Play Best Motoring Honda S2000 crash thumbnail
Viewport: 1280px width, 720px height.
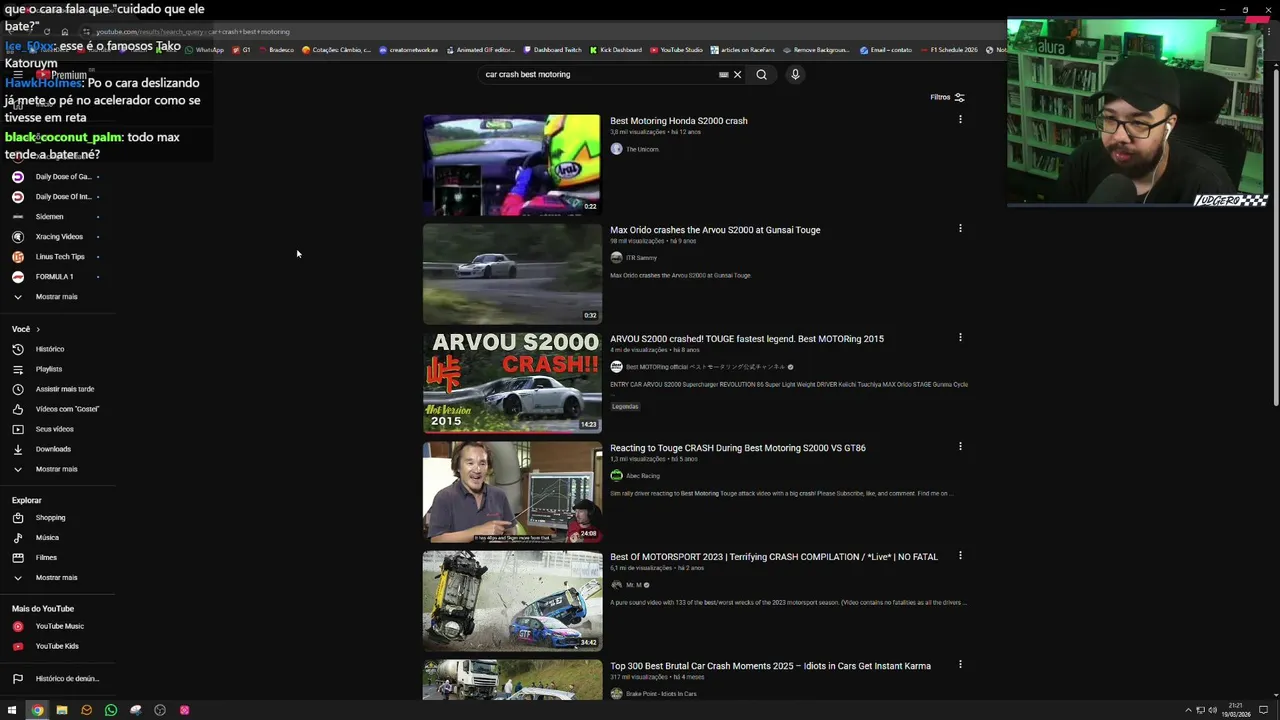[512, 164]
